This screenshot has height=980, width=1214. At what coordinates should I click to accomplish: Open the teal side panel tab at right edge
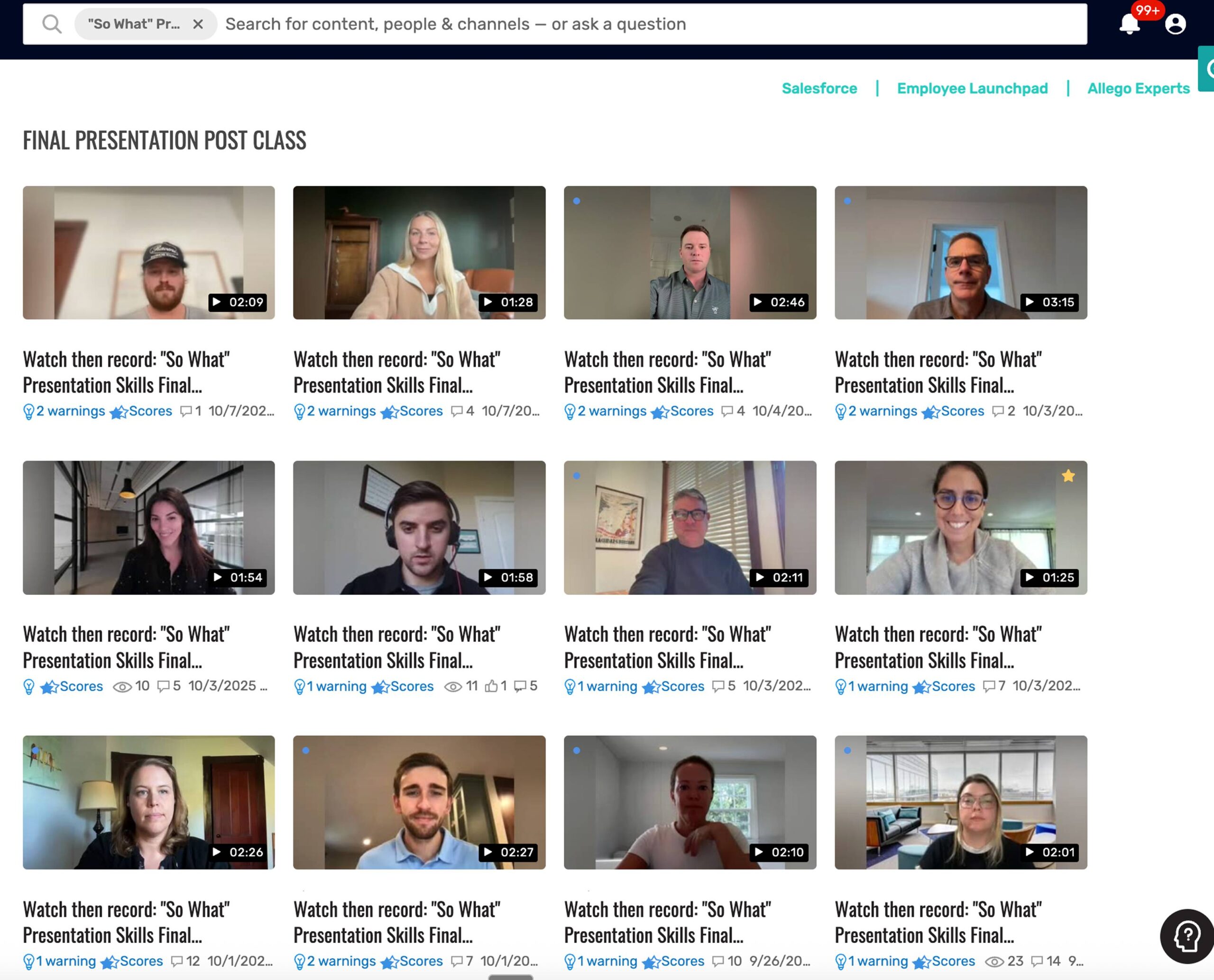click(x=1207, y=69)
